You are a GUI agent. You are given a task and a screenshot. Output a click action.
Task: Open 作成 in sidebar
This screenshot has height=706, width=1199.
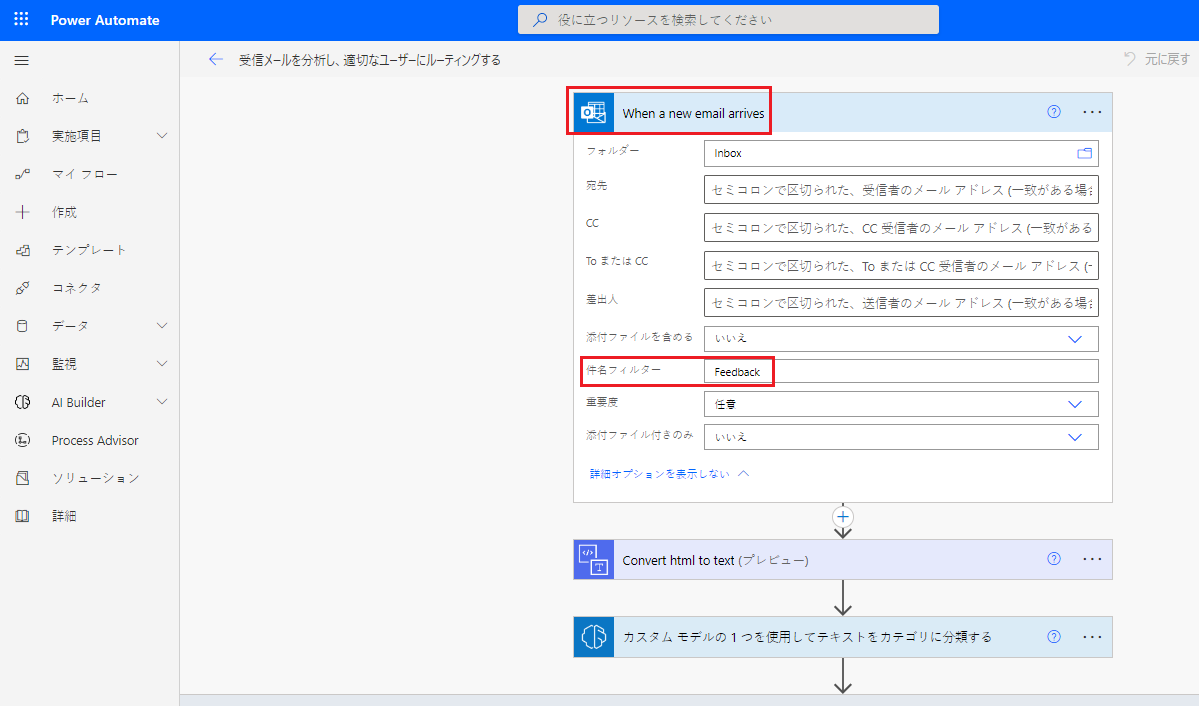pyautogui.click(x=64, y=212)
